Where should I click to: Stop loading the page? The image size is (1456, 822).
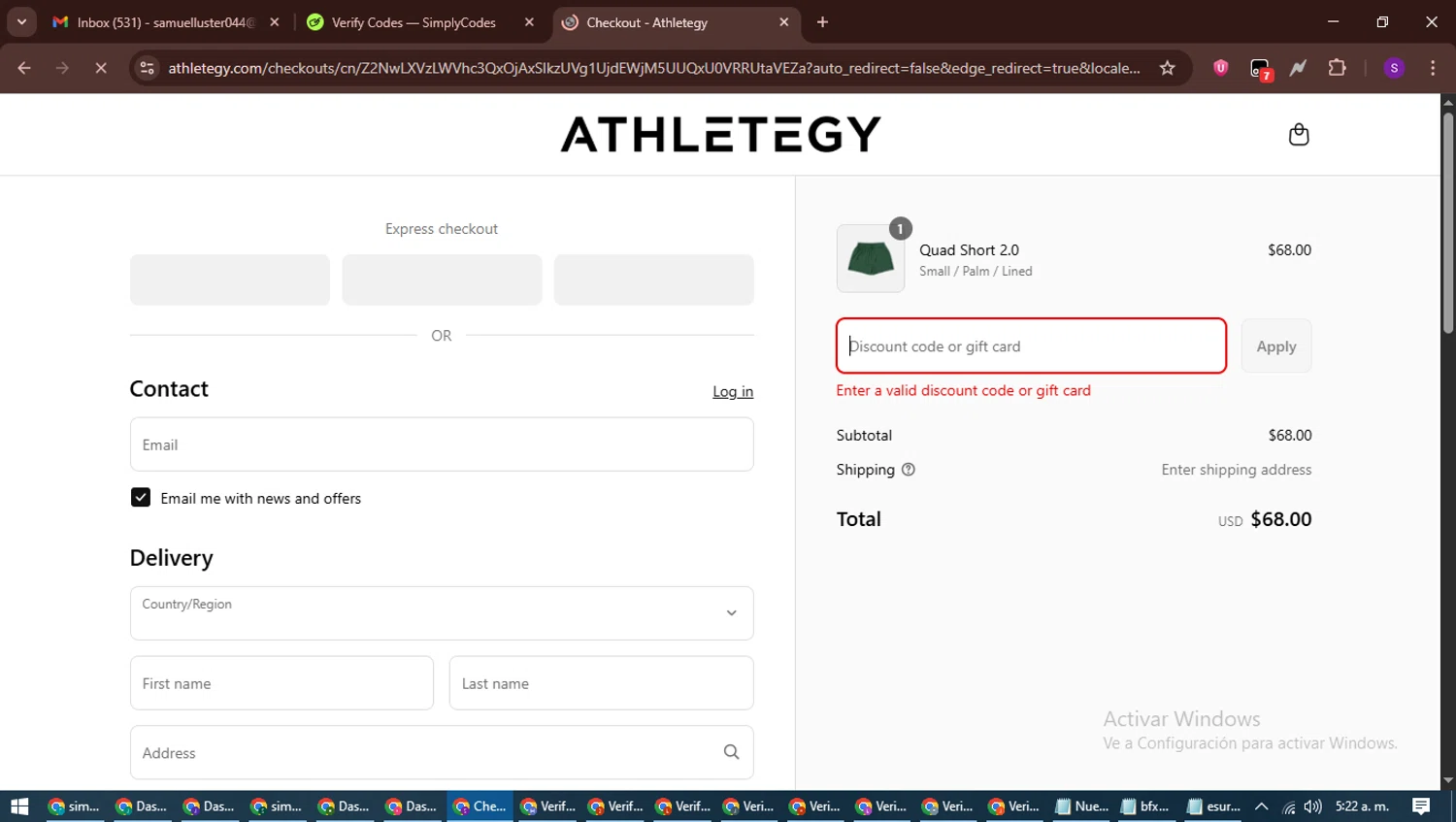[x=101, y=68]
